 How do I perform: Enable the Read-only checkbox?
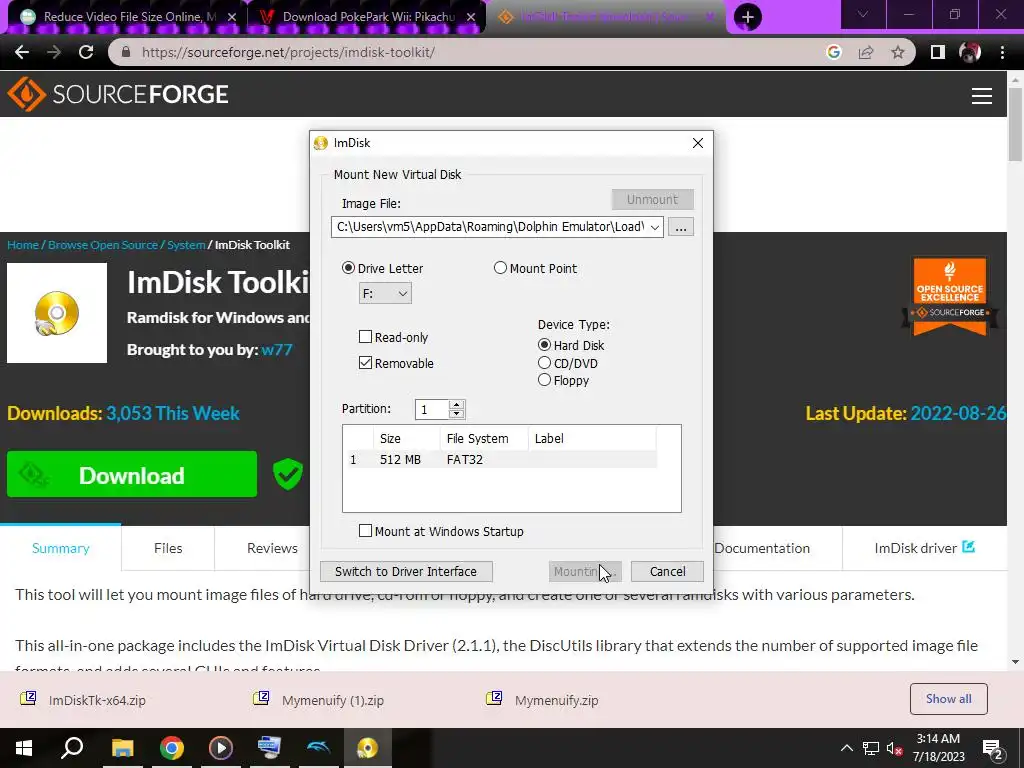coord(365,337)
